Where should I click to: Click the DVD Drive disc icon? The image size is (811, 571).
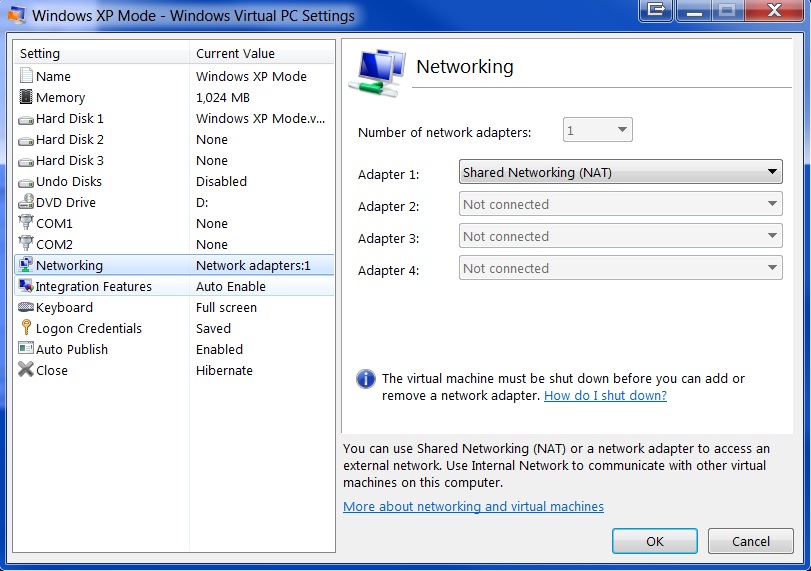point(26,202)
